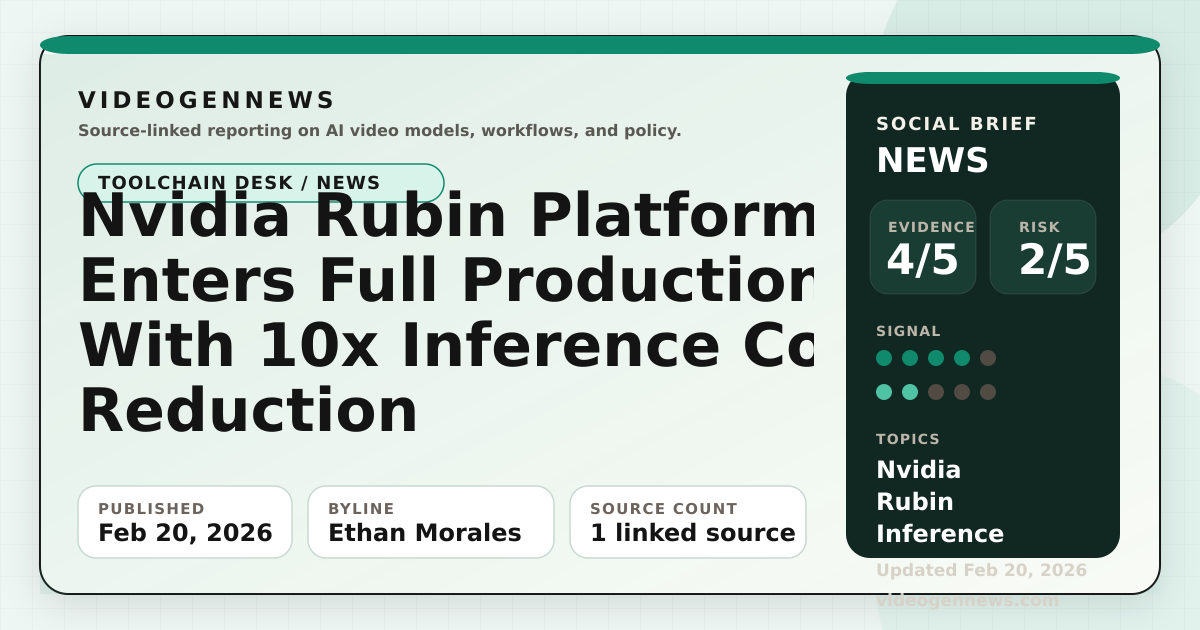Open the Rubin topic
This screenshot has height=630, width=1200.
pos(915,502)
